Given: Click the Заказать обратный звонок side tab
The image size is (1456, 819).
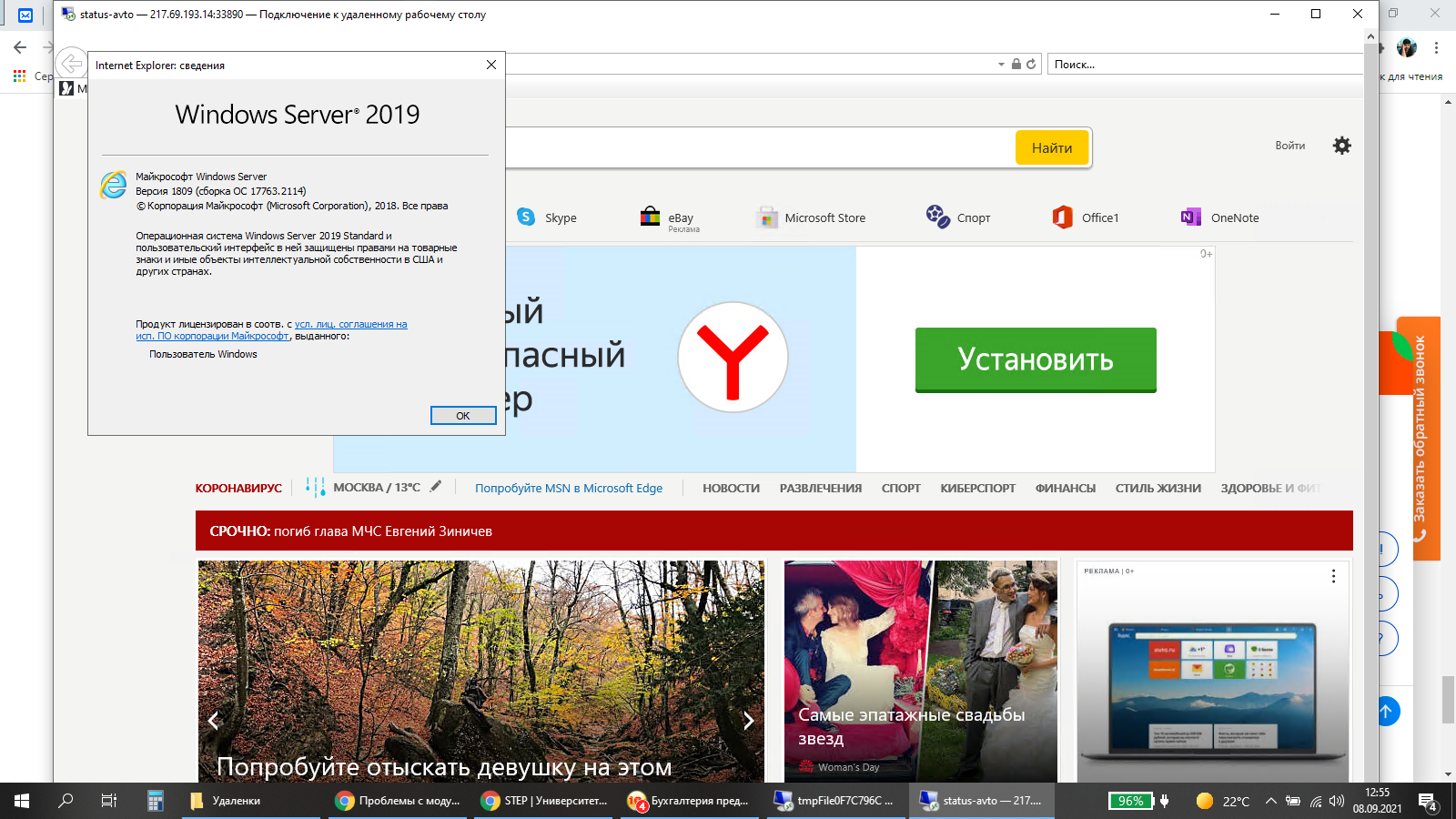Looking at the screenshot, I should (x=1419, y=439).
